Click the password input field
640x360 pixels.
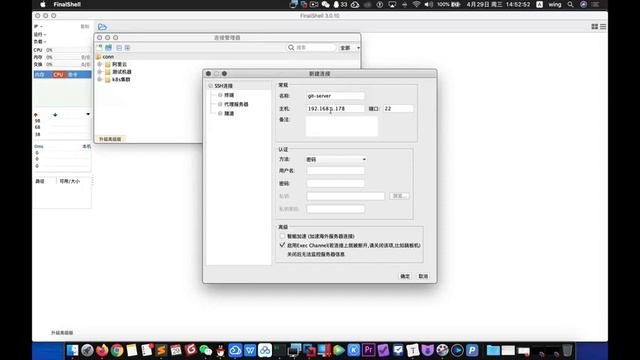point(336,183)
